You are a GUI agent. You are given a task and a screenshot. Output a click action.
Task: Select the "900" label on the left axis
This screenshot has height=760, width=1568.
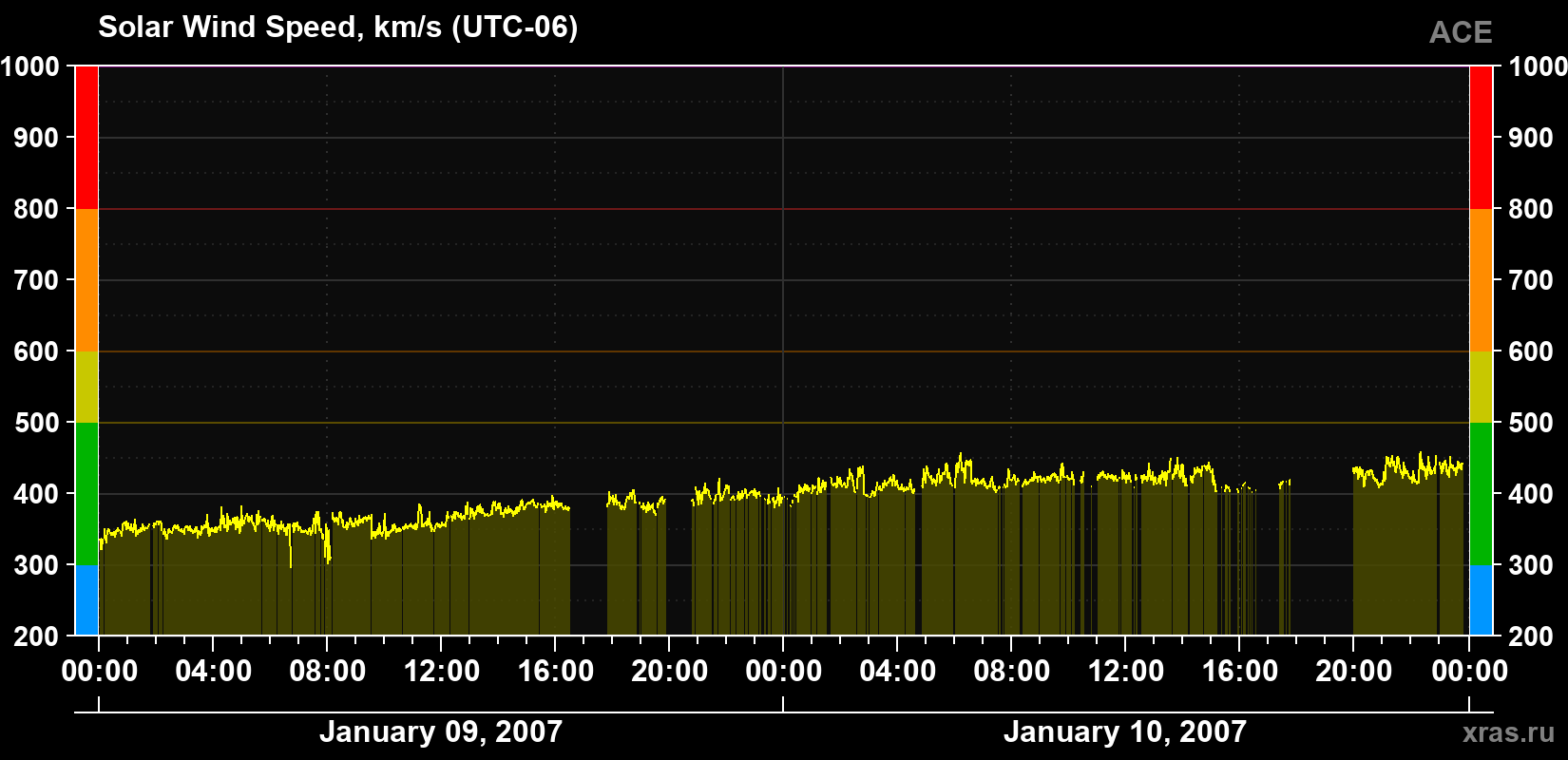coord(37,138)
